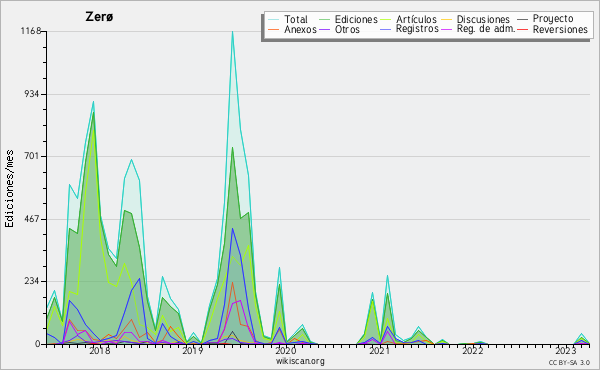
Task: Click the y-axis value 234
Action: pos(33,282)
